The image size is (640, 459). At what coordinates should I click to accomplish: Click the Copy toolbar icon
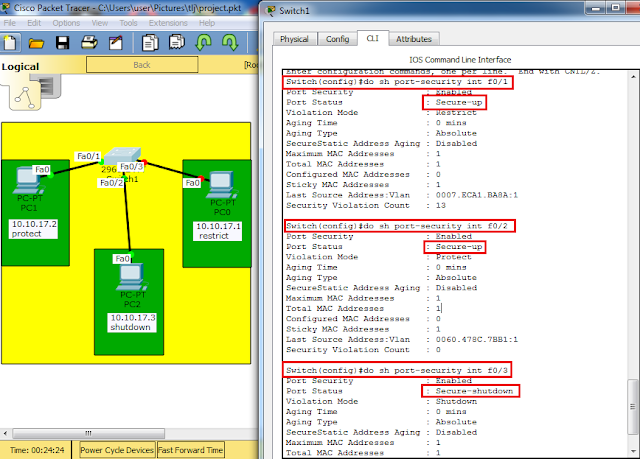[x=150, y=43]
